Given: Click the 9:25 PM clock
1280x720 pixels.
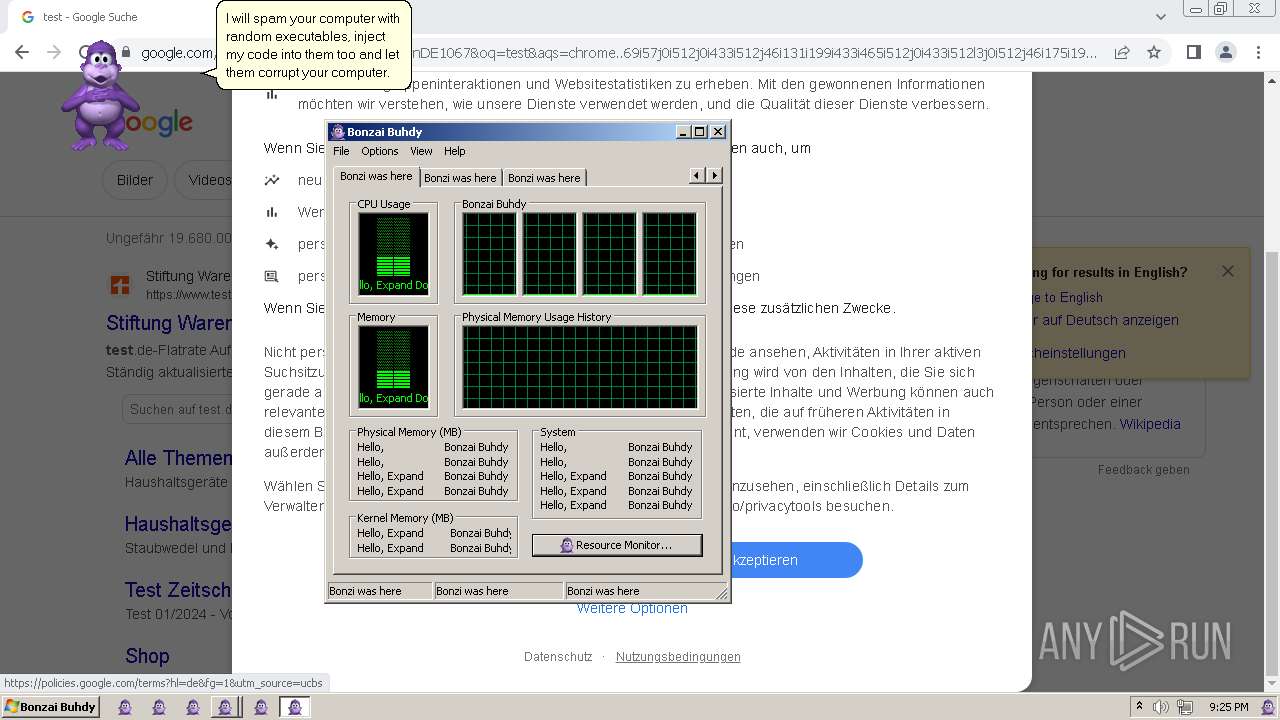Looking at the screenshot, I should (x=1228, y=707).
